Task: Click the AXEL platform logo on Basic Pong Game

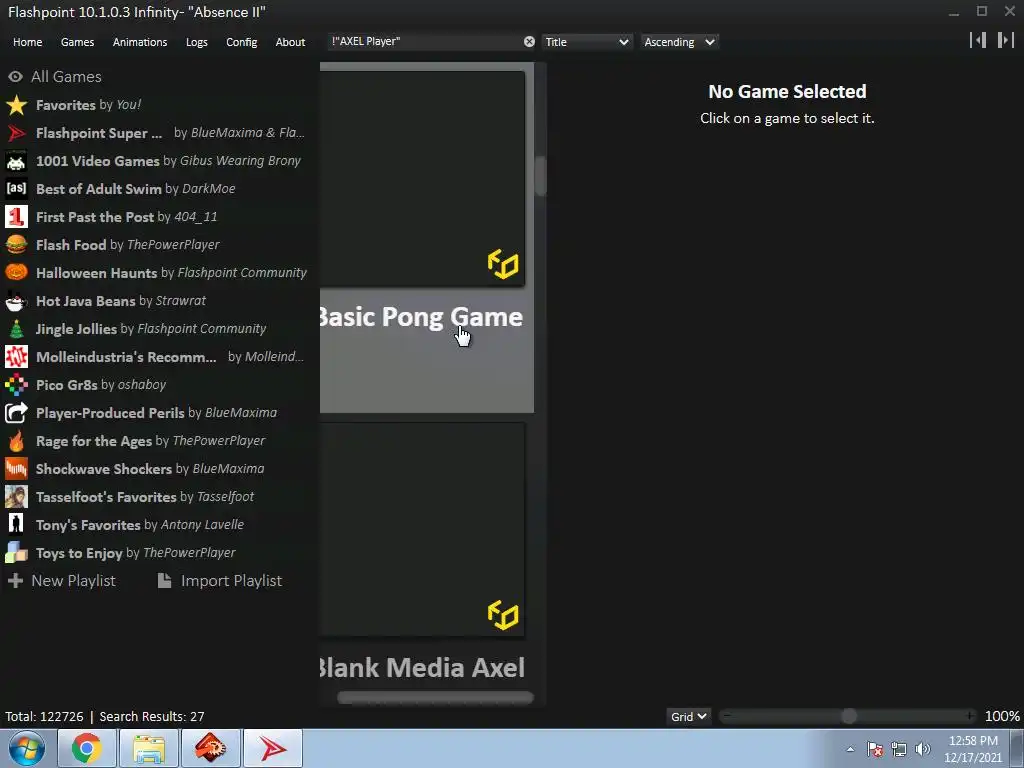Action: click(503, 264)
